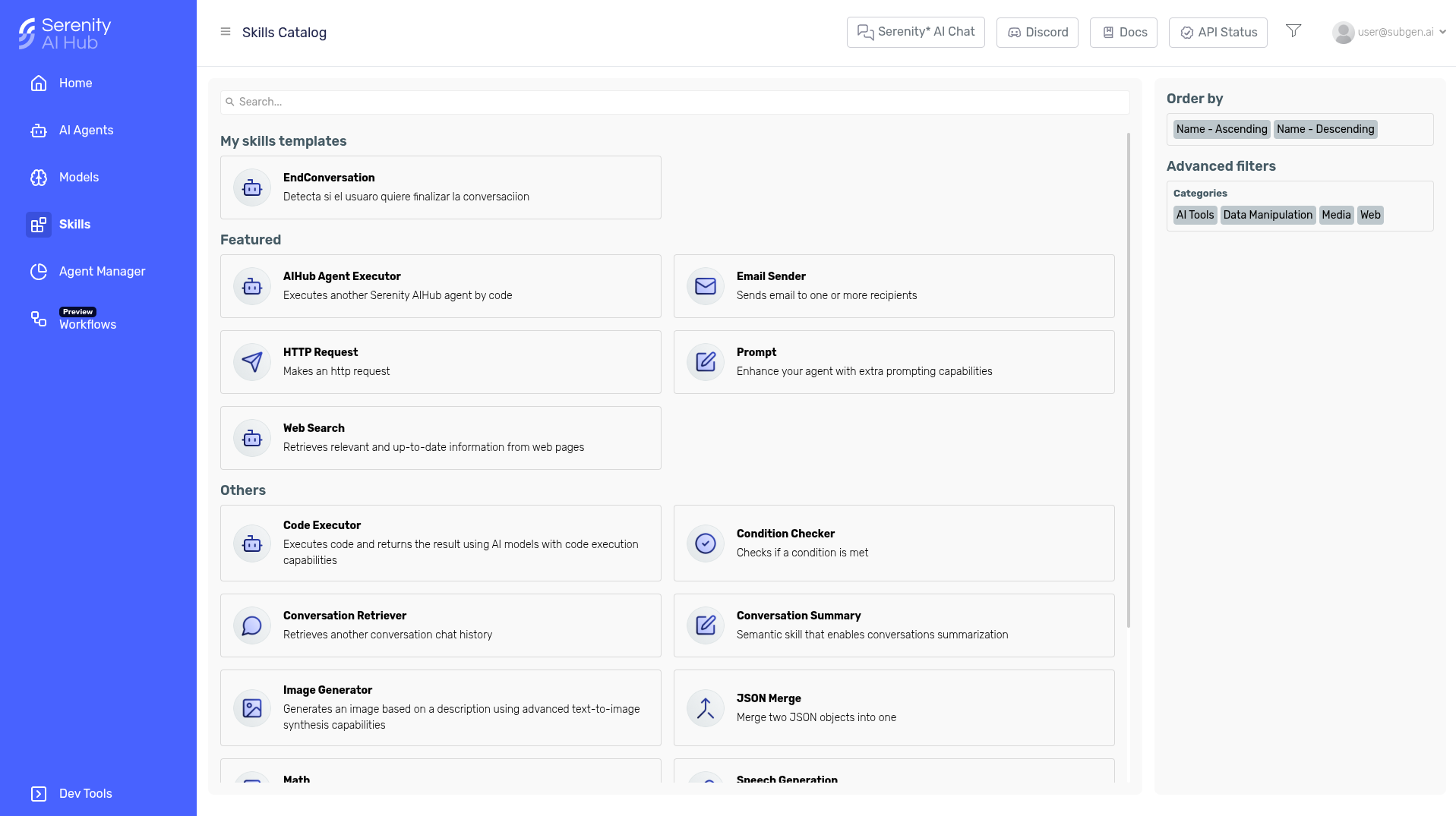1456x816 pixels.
Task: Click the skills catalog vertical scrollbar
Action: click(x=1128, y=380)
